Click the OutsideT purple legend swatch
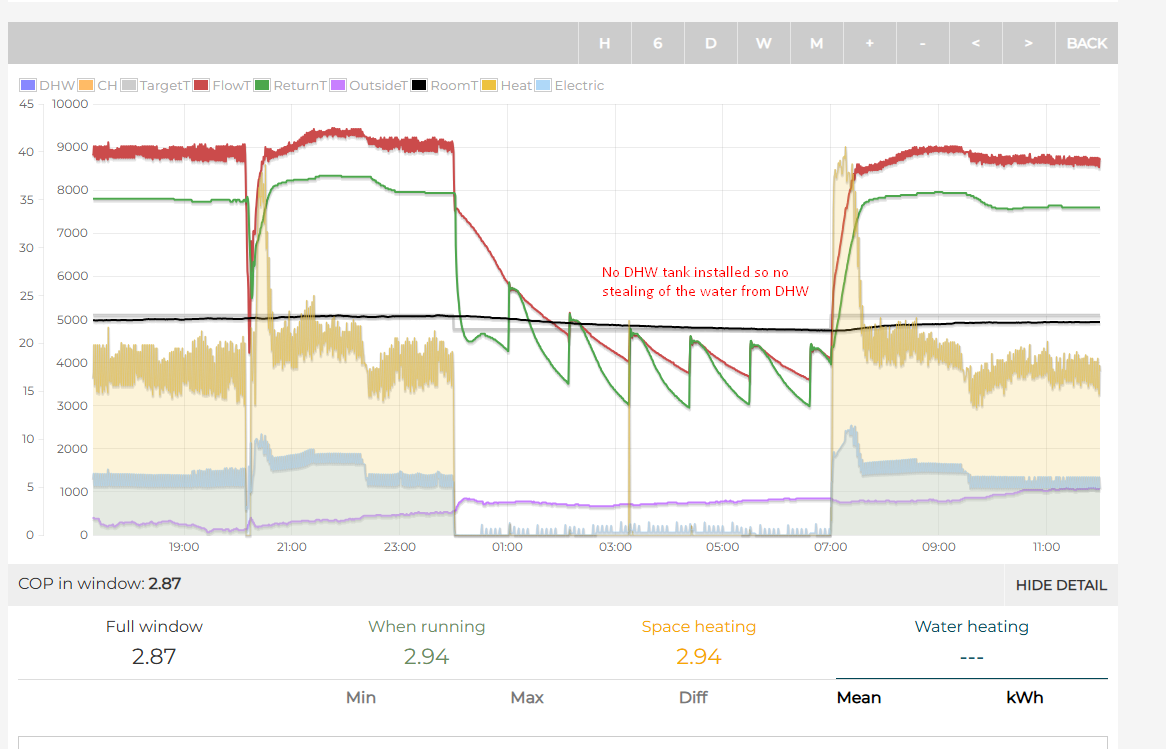The height and width of the screenshot is (749, 1166). (x=339, y=86)
